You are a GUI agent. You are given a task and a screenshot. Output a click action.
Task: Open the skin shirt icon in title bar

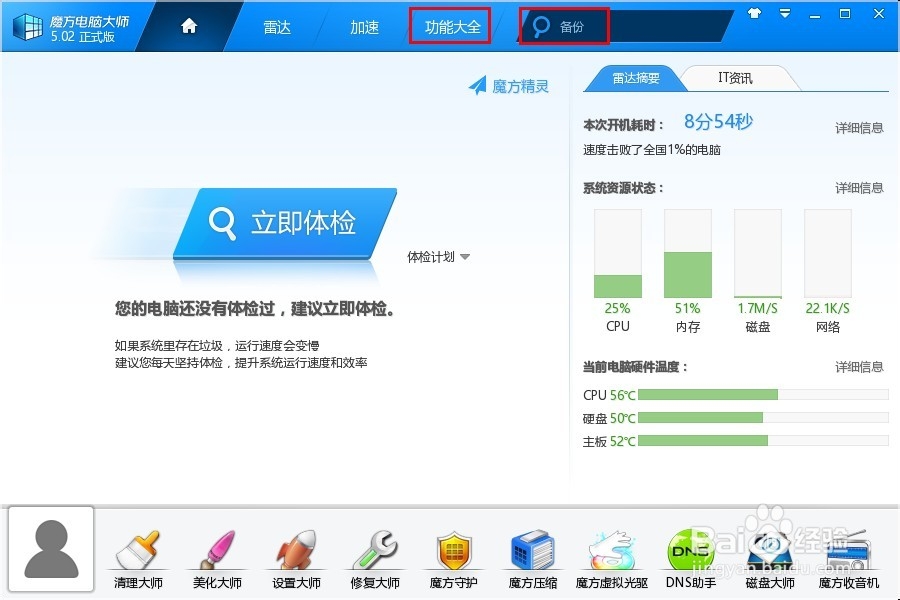754,13
